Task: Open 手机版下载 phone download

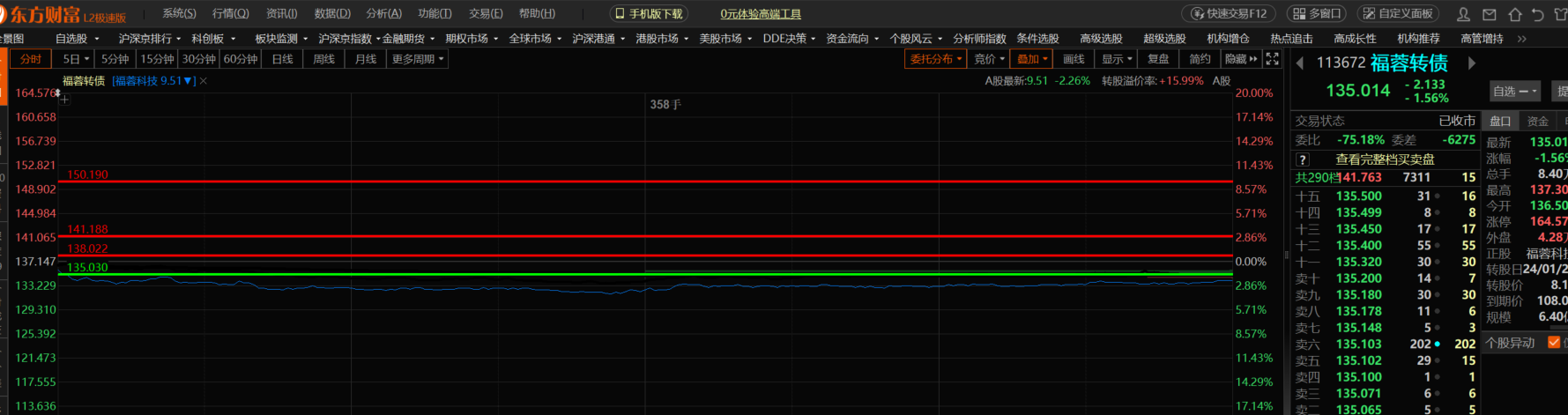Action: click(649, 14)
